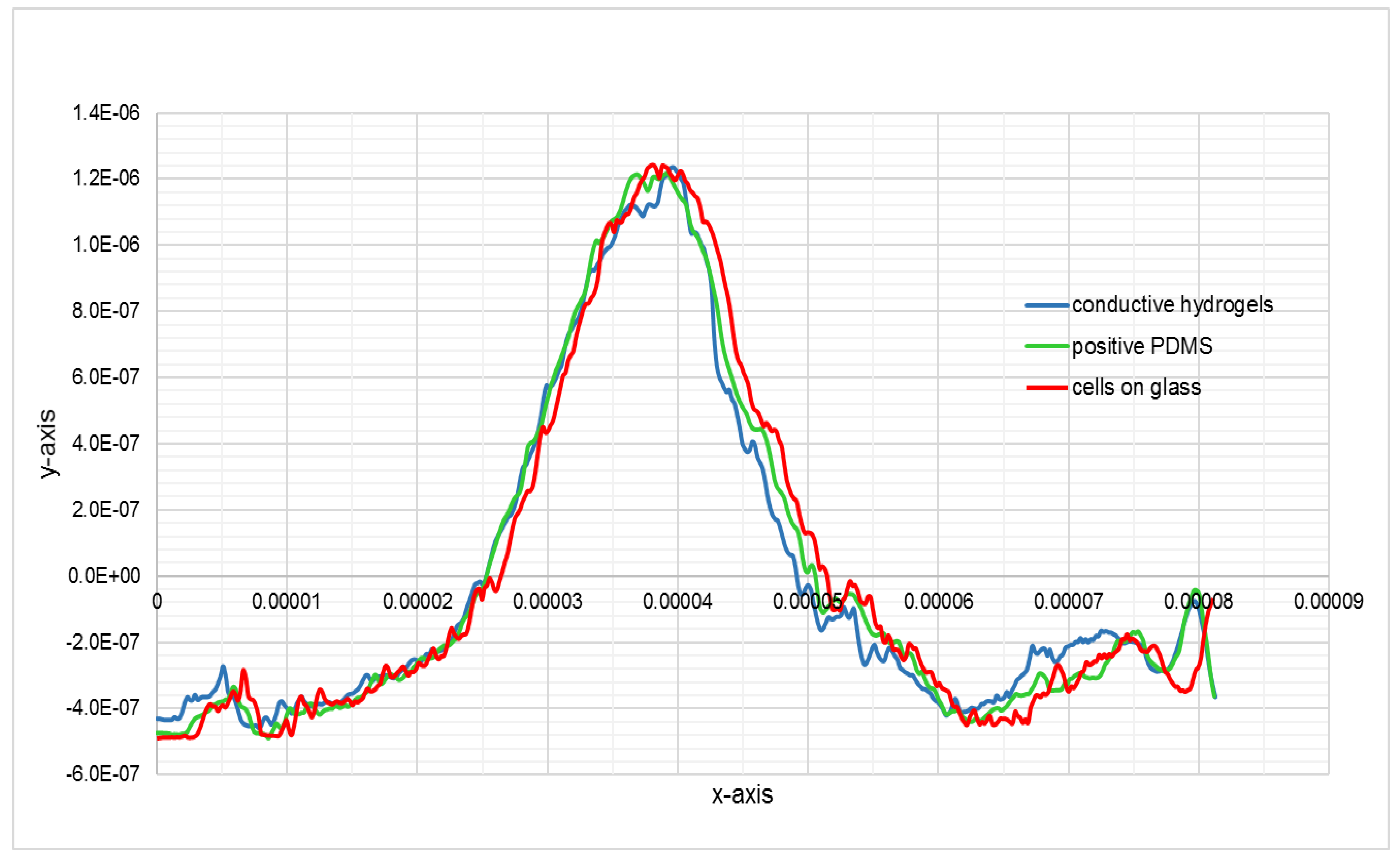
Task: Click the 0.00006 x-axis tick label
Action: tap(938, 601)
